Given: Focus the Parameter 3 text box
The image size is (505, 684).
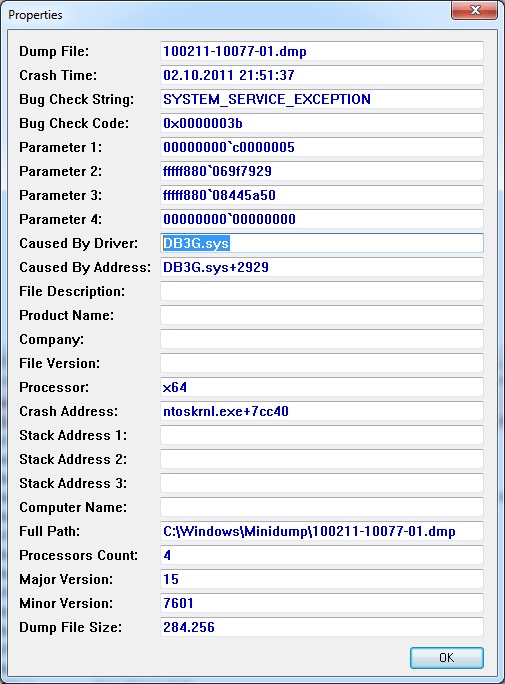Looking at the screenshot, I should coord(322,195).
